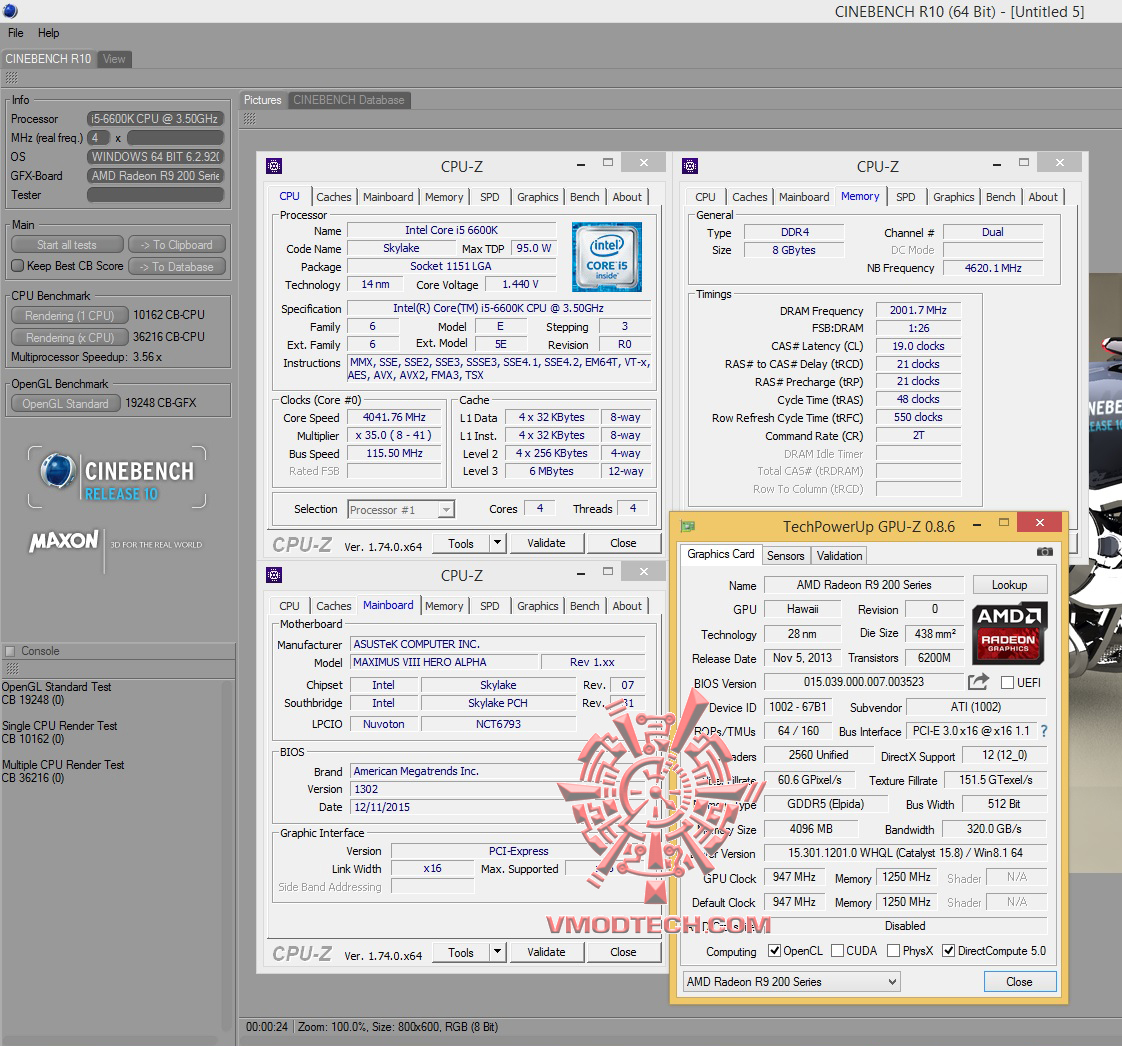The height and width of the screenshot is (1046, 1122).
Task: Open the File menu
Action: tap(16, 33)
